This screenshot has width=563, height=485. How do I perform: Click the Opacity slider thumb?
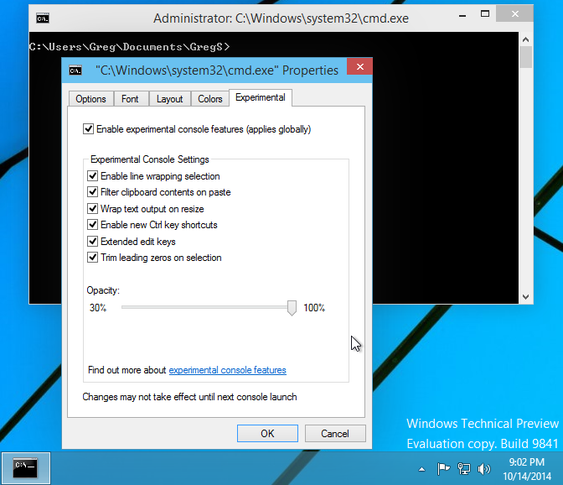point(292,308)
